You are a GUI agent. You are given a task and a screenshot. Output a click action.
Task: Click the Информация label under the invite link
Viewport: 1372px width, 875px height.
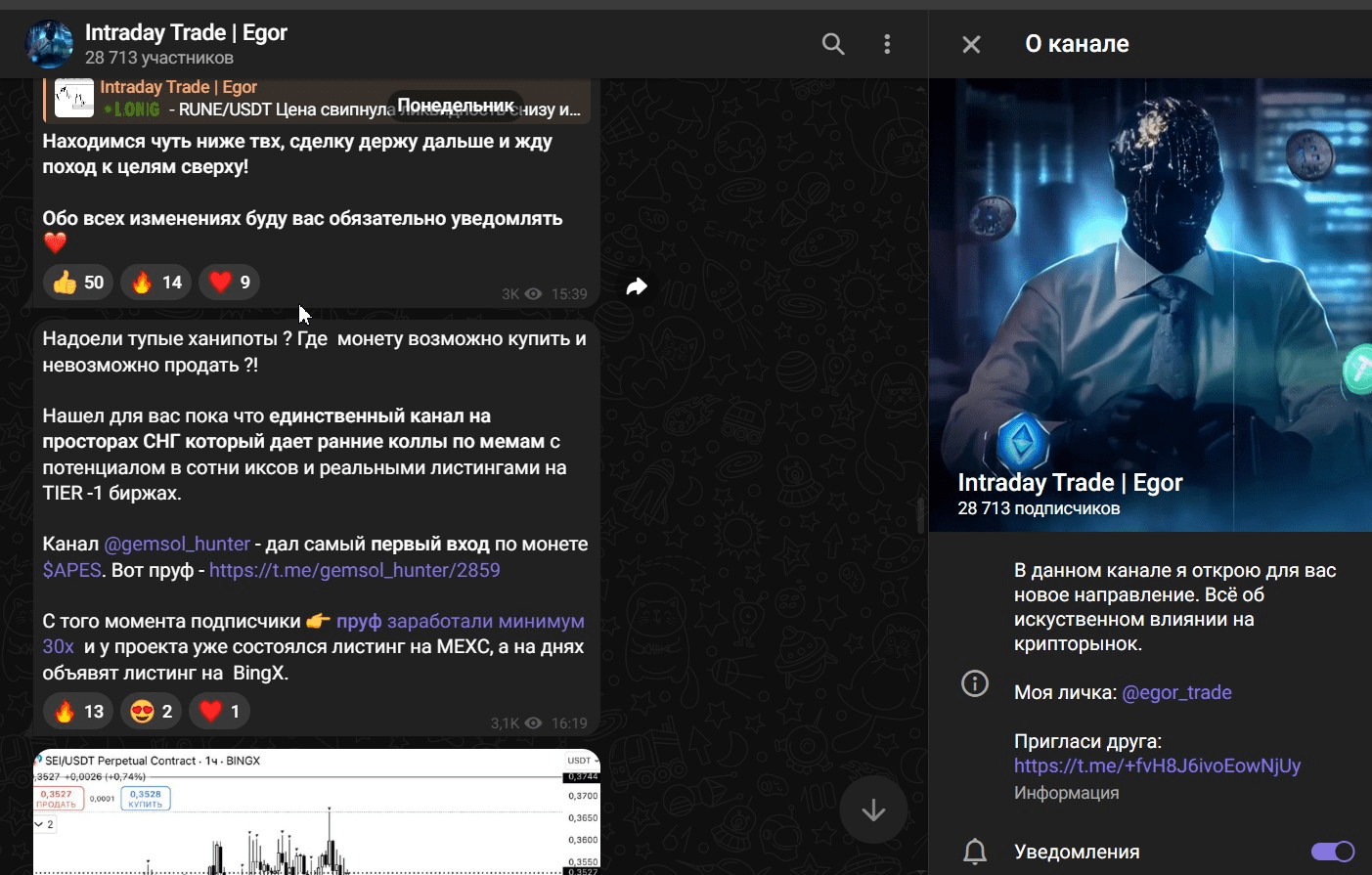click(1066, 793)
